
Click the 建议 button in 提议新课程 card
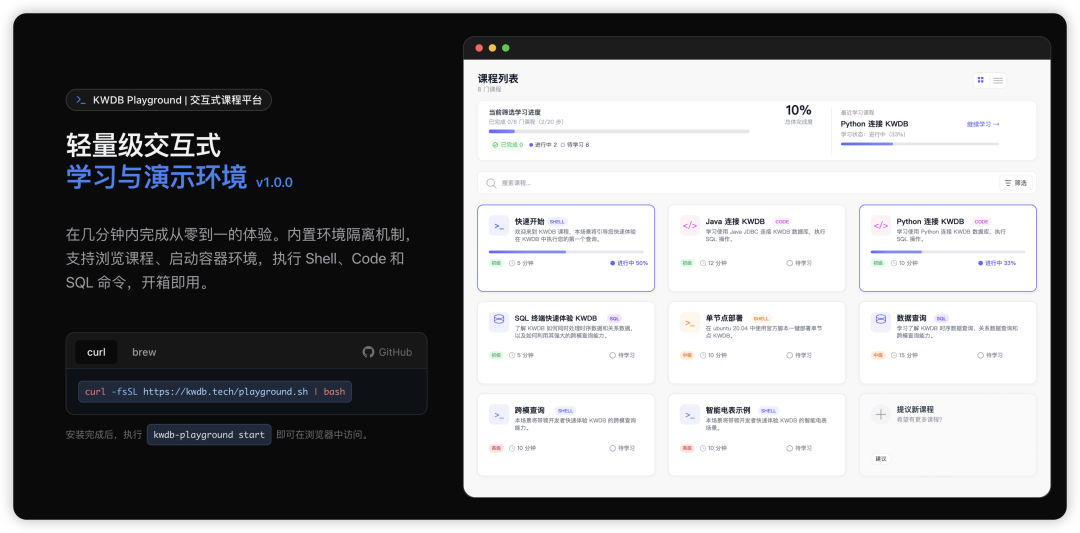pyautogui.click(x=880, y=459)
